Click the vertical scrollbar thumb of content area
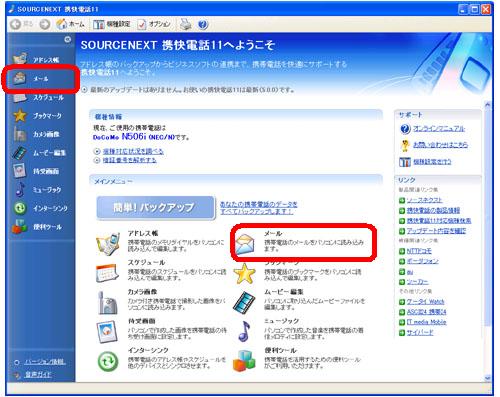The width and height of the screenshot is (500, 397). pyautogui.click(x=488, y=217)
